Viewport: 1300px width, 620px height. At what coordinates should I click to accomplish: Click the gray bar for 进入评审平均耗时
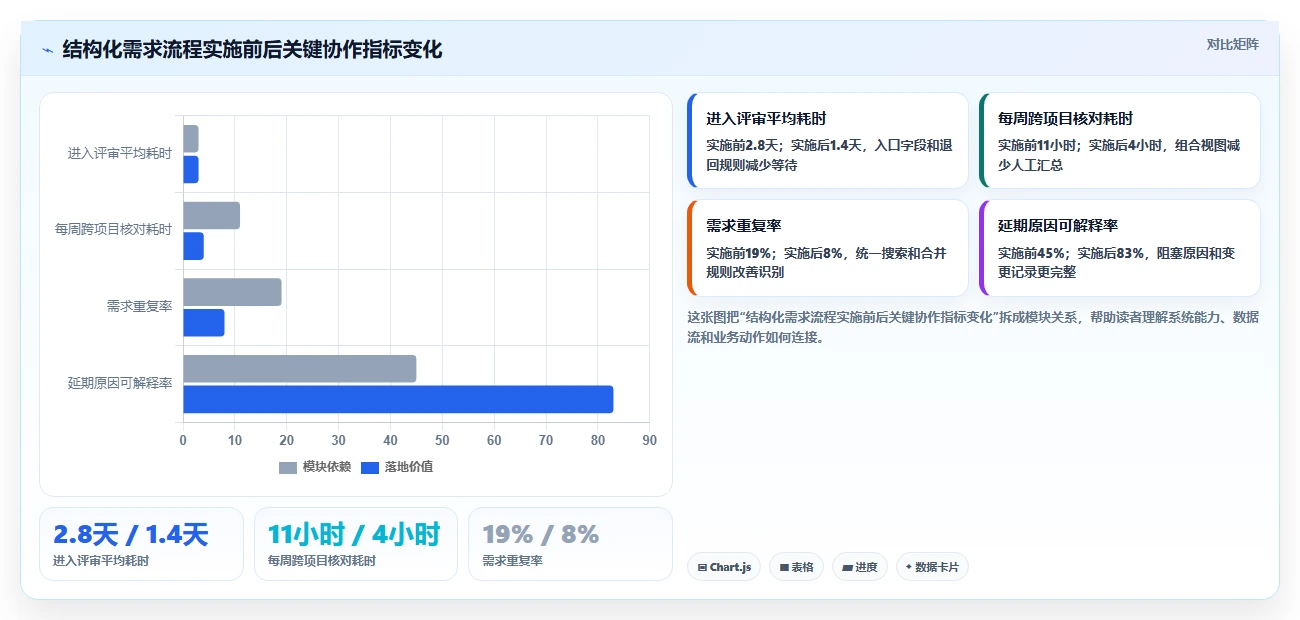190,138
